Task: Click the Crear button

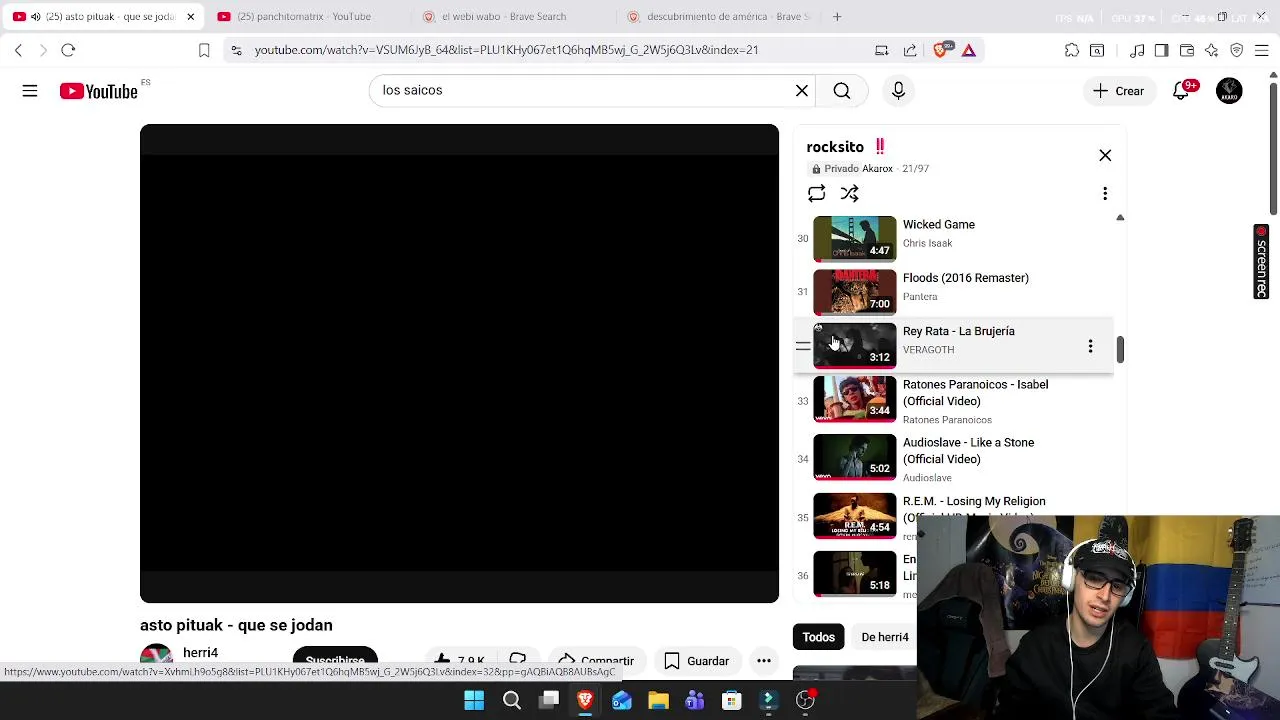Action: pos(1119,91)
